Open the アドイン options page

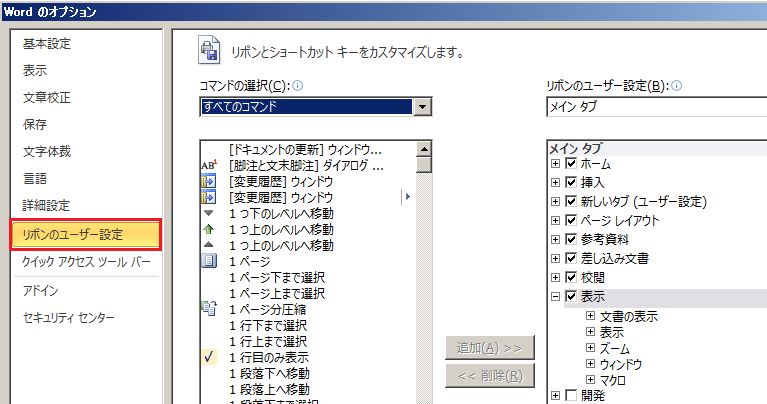41,291
